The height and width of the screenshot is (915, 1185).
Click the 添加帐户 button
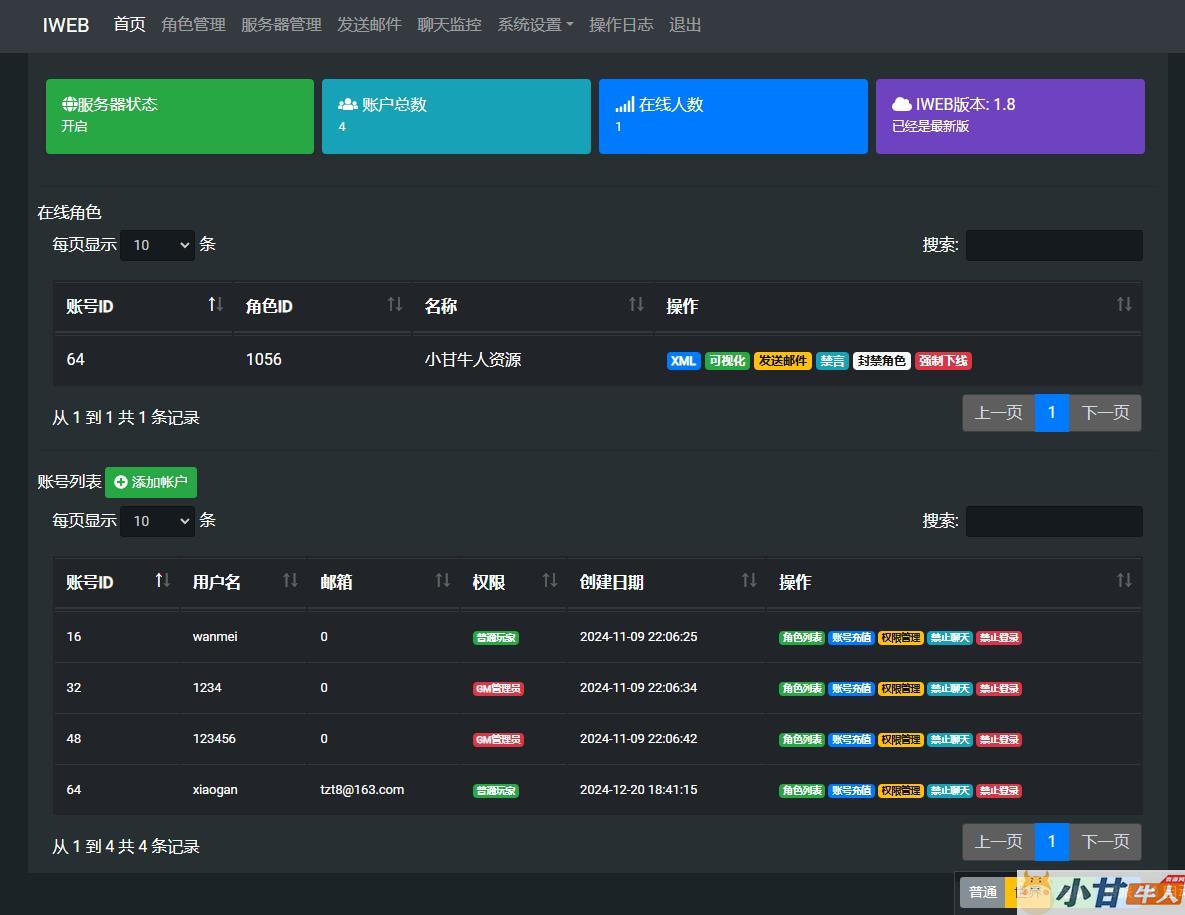click(151, 482)
